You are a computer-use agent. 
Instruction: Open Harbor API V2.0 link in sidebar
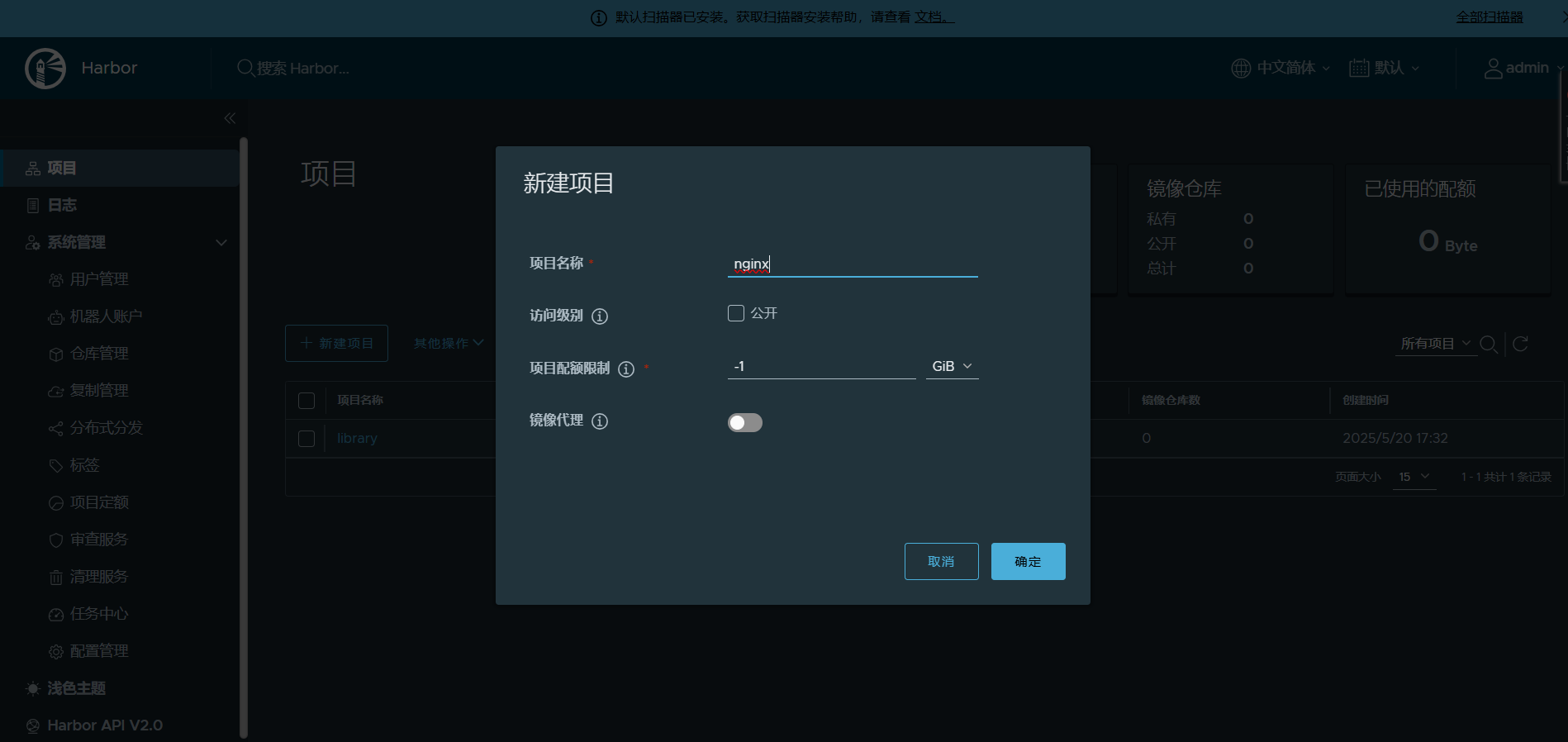(x=104, y=725)
